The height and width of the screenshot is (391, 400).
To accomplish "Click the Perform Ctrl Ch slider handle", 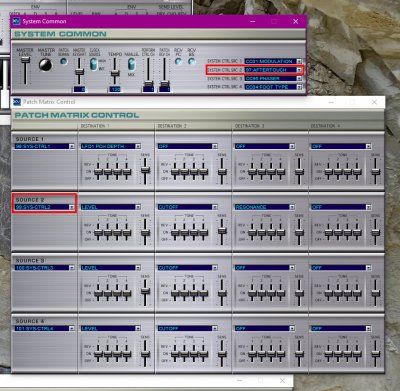I will [x=148, y=83].
